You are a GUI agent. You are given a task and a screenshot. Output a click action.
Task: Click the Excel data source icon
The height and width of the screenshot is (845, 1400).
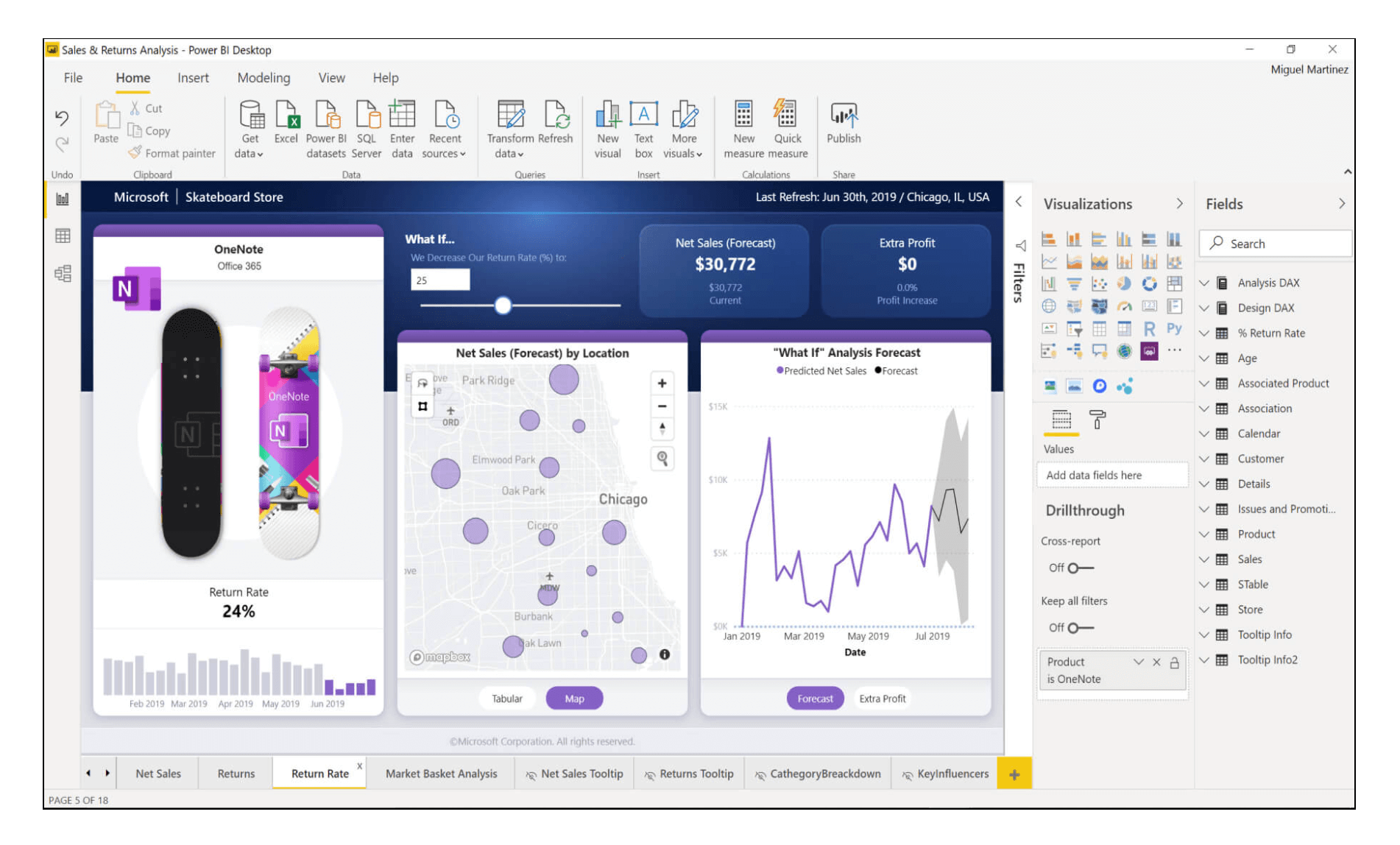point(286,122)
